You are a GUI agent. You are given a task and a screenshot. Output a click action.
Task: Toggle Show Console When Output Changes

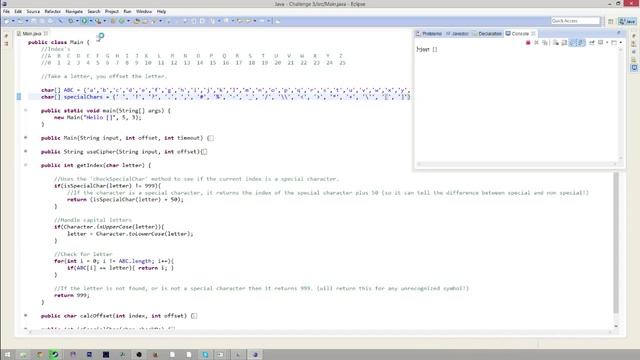tap(581, 42)
